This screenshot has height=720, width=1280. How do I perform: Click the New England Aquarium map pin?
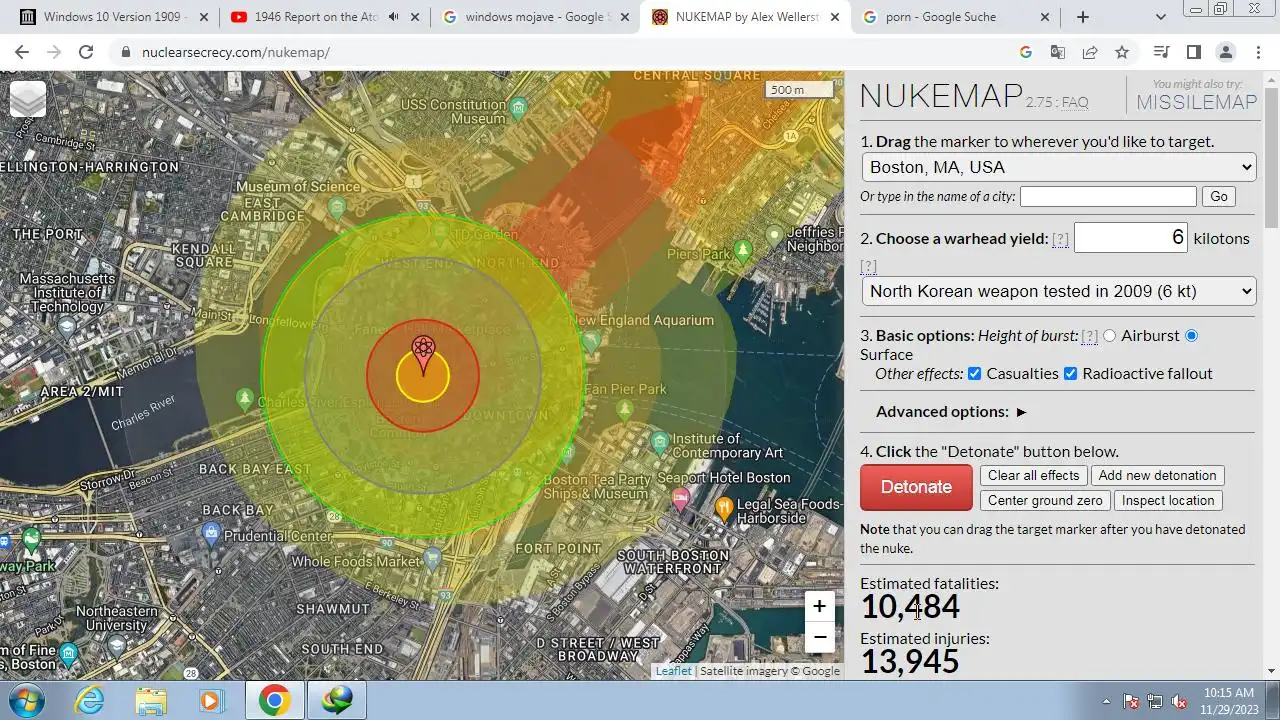coord(591,342)
